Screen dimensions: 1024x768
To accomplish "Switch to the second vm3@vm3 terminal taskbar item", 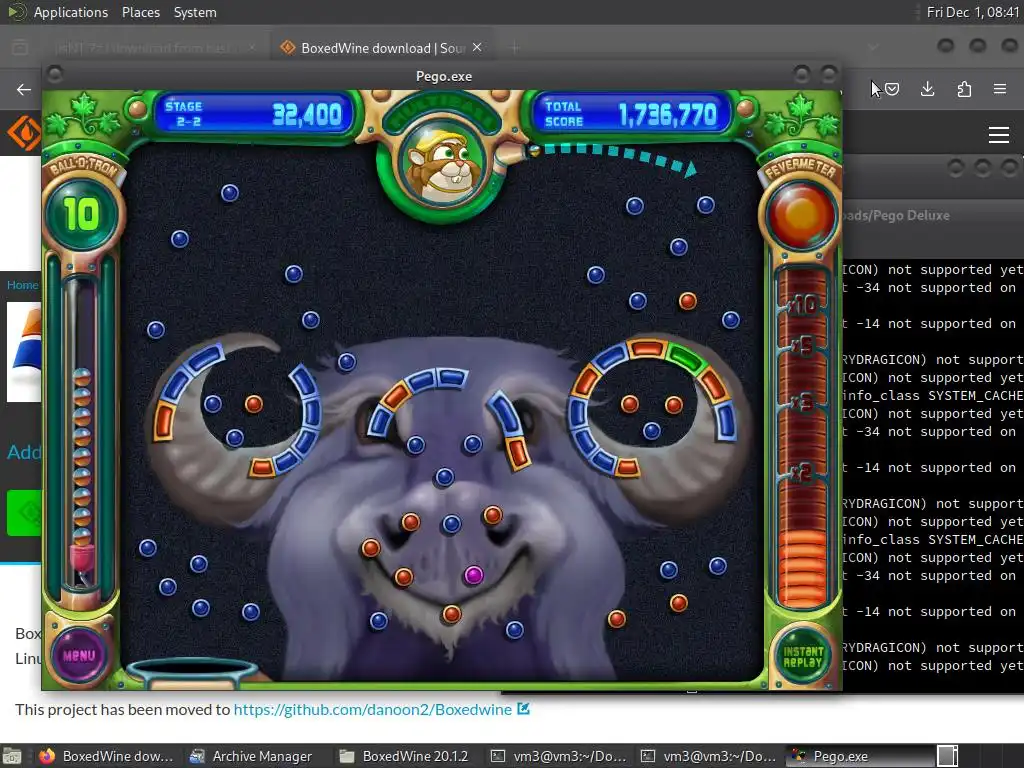I will 709,756.
